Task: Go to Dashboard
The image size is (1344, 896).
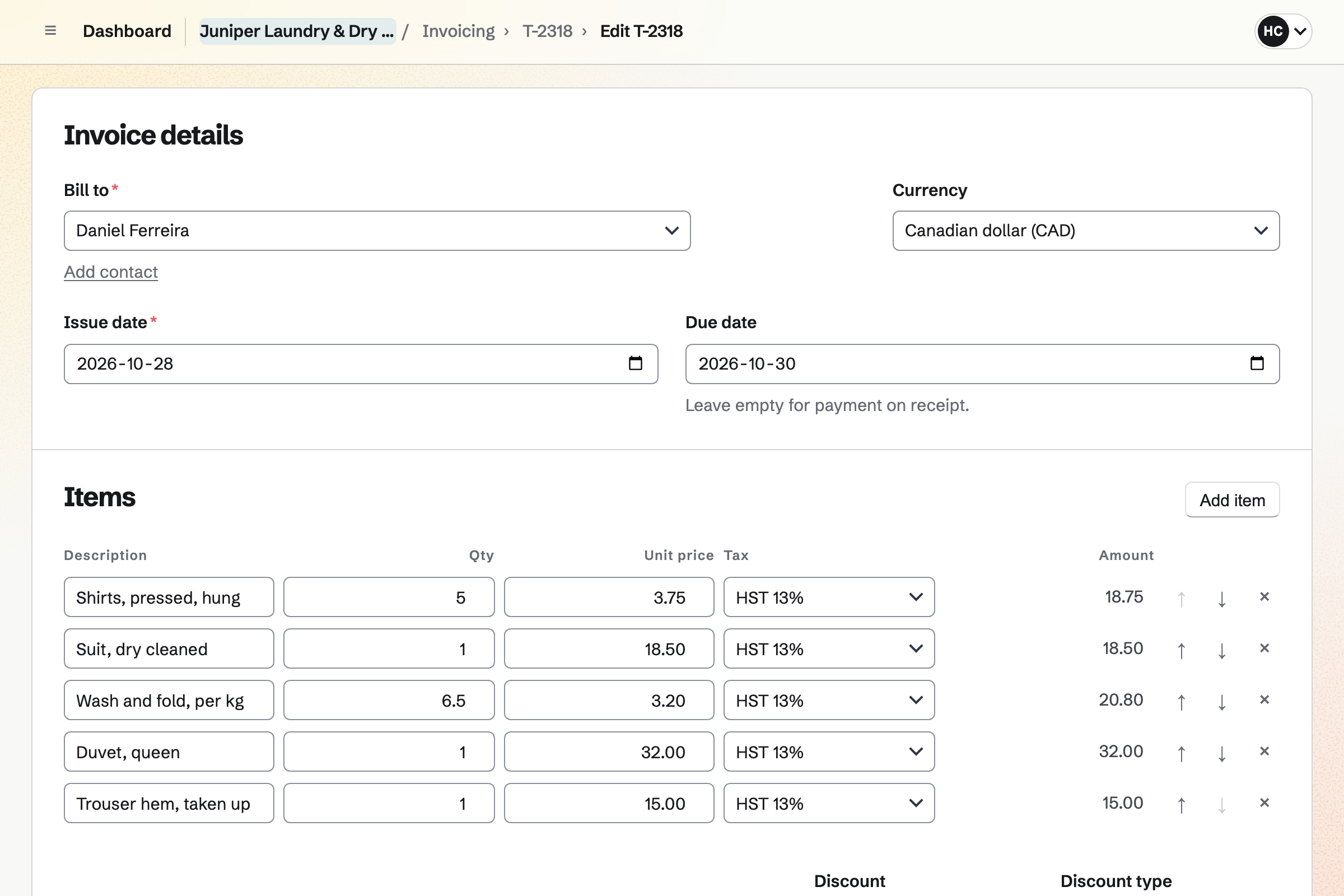Action: pyautogui.click(x=127, y=31)
